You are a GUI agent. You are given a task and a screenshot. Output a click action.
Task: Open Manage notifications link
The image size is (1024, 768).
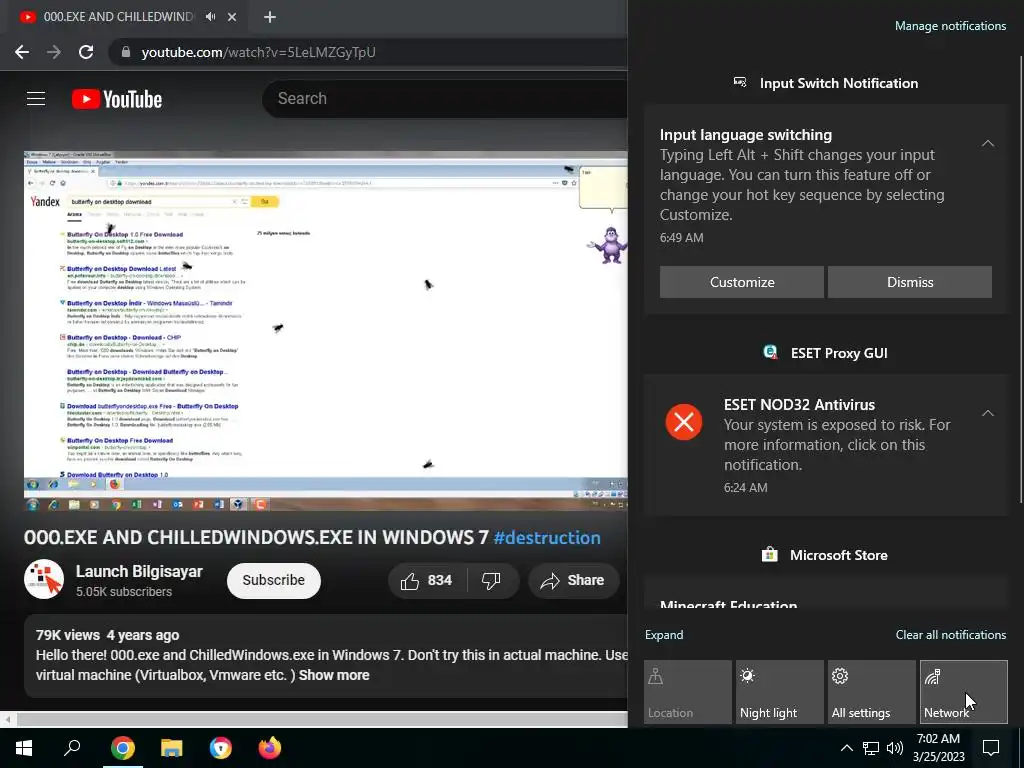coord(950,26)
